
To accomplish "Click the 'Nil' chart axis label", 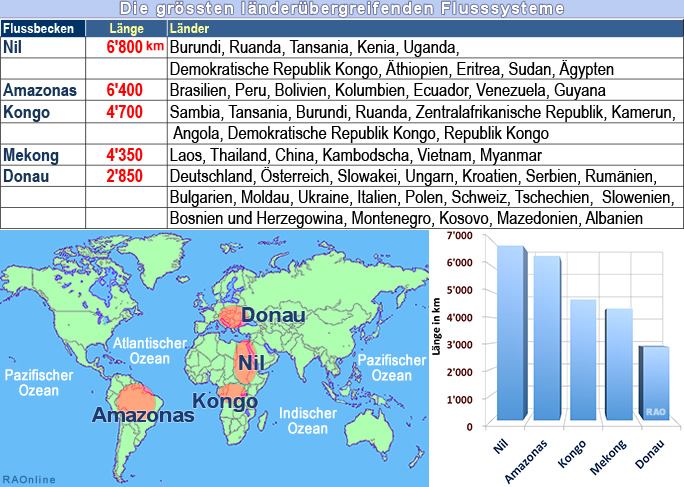I will pos(501,446).
